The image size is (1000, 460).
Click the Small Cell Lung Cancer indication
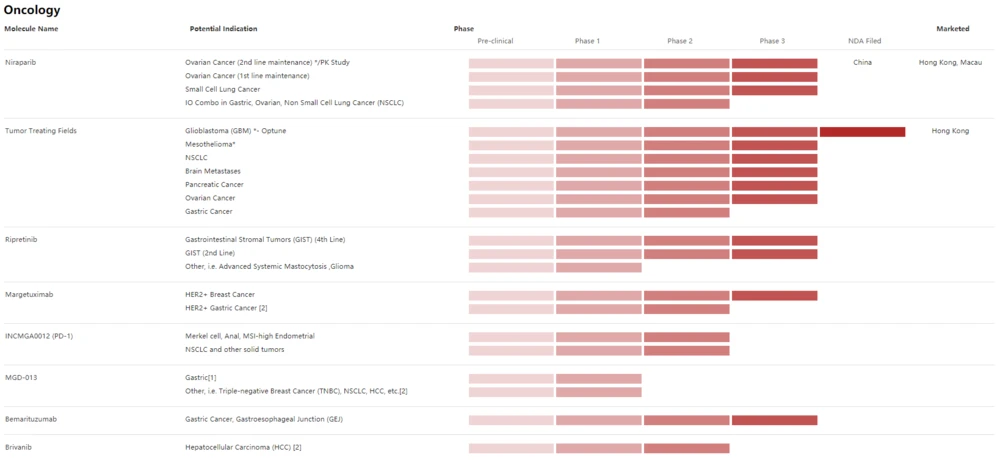pos(223,90)
